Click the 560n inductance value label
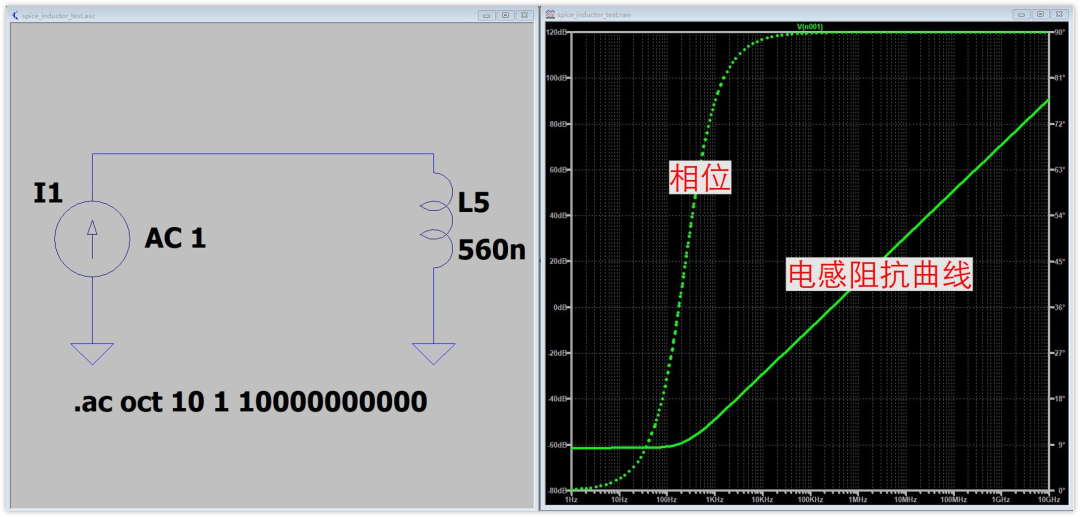The image size is (1080, 517). click(491, 250)
